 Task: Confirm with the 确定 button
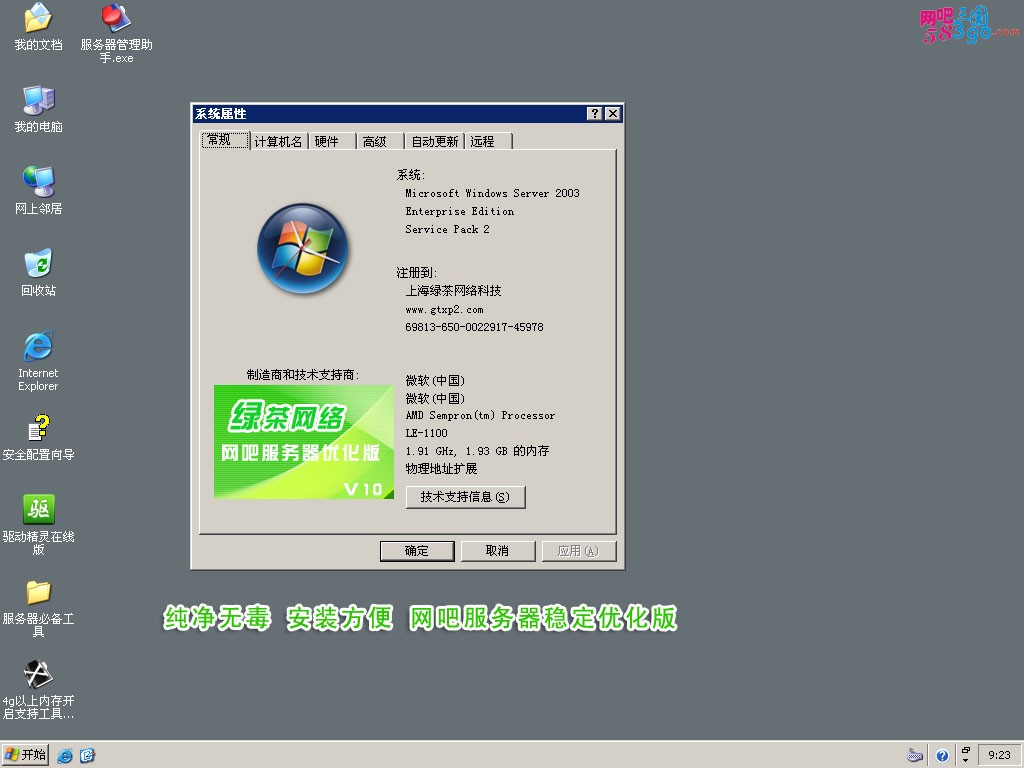[x=417, y=551]
